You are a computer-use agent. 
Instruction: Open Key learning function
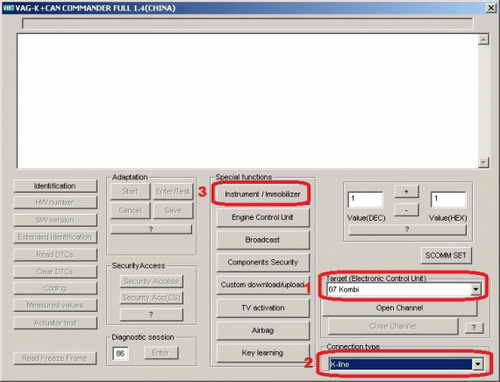coord(263,353)
